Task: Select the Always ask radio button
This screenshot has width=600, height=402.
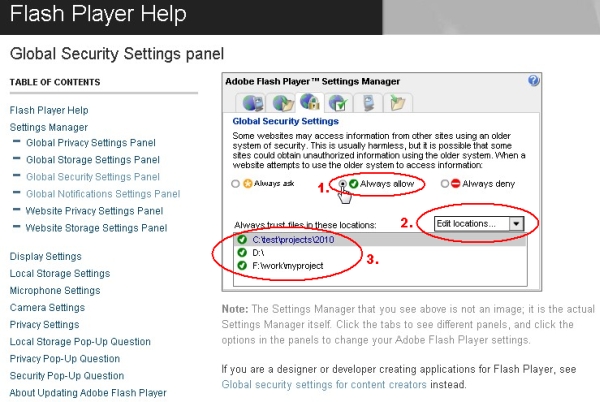Action: tap(235, 184)
